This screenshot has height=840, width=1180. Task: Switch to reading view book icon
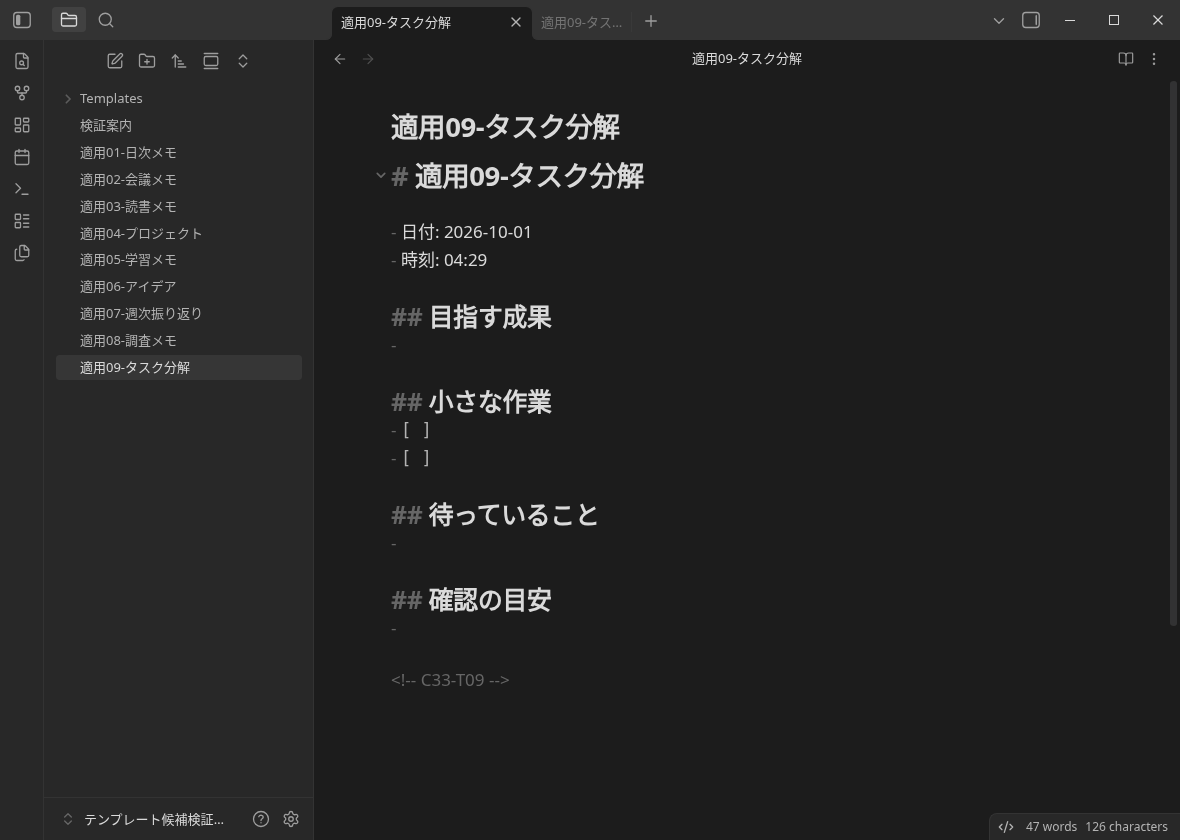tap(1126, 59)
